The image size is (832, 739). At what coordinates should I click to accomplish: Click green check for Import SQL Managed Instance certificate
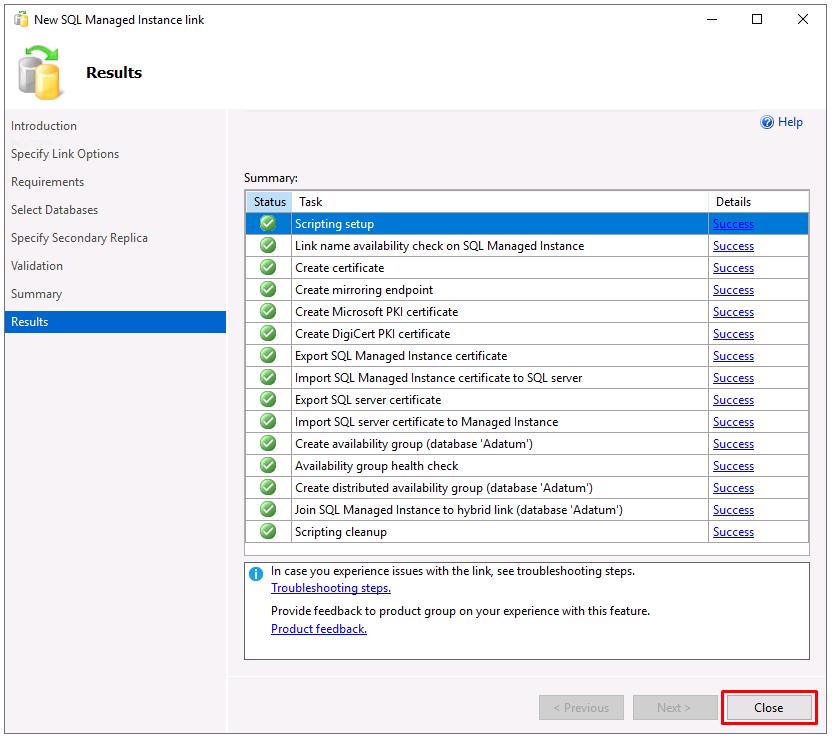pos(268,377)
